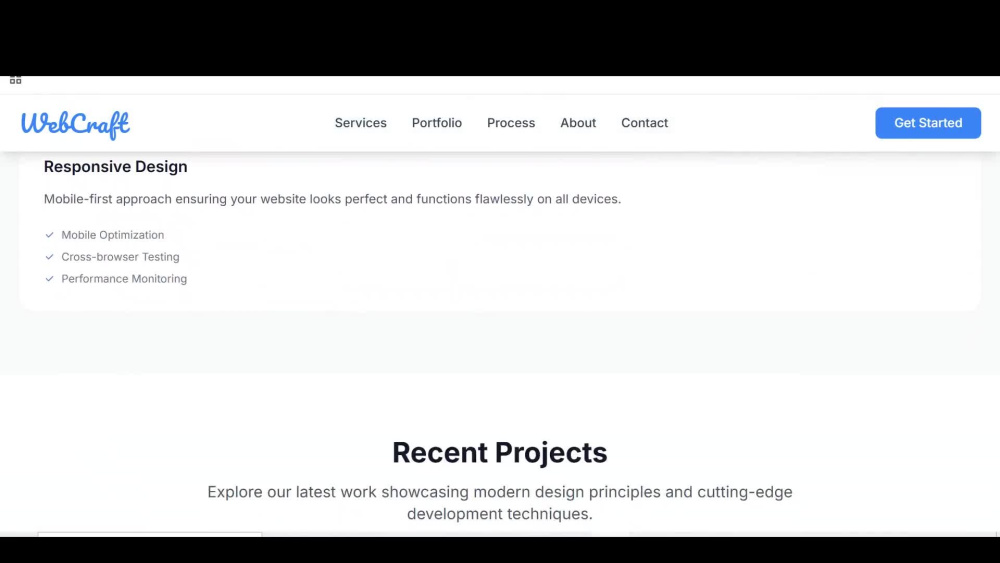
Task: Click the checkmark beside Cross-browser Testing
Action: [x=49, y=257]
